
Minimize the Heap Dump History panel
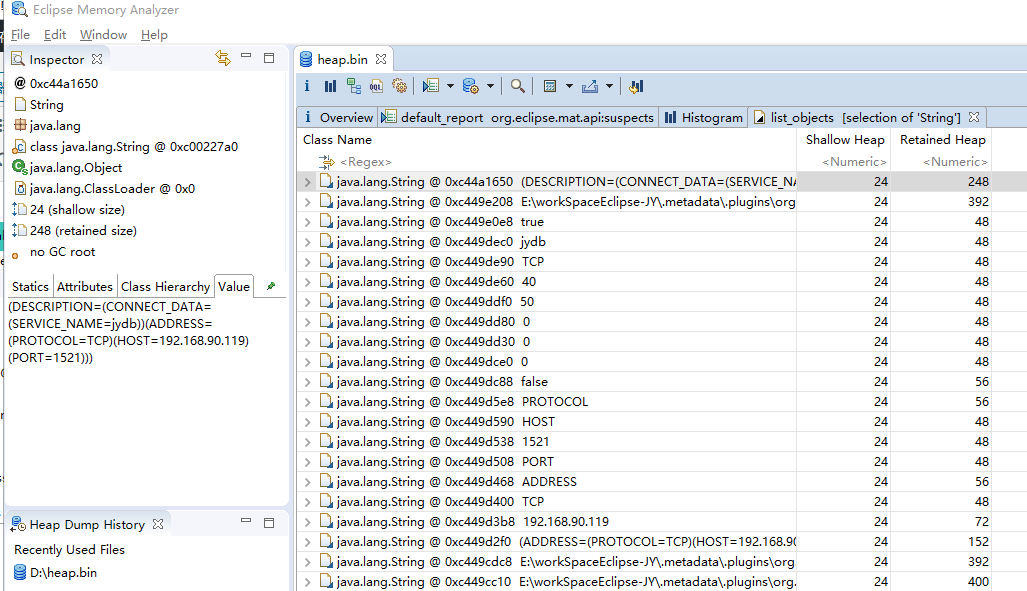(246, 521)
